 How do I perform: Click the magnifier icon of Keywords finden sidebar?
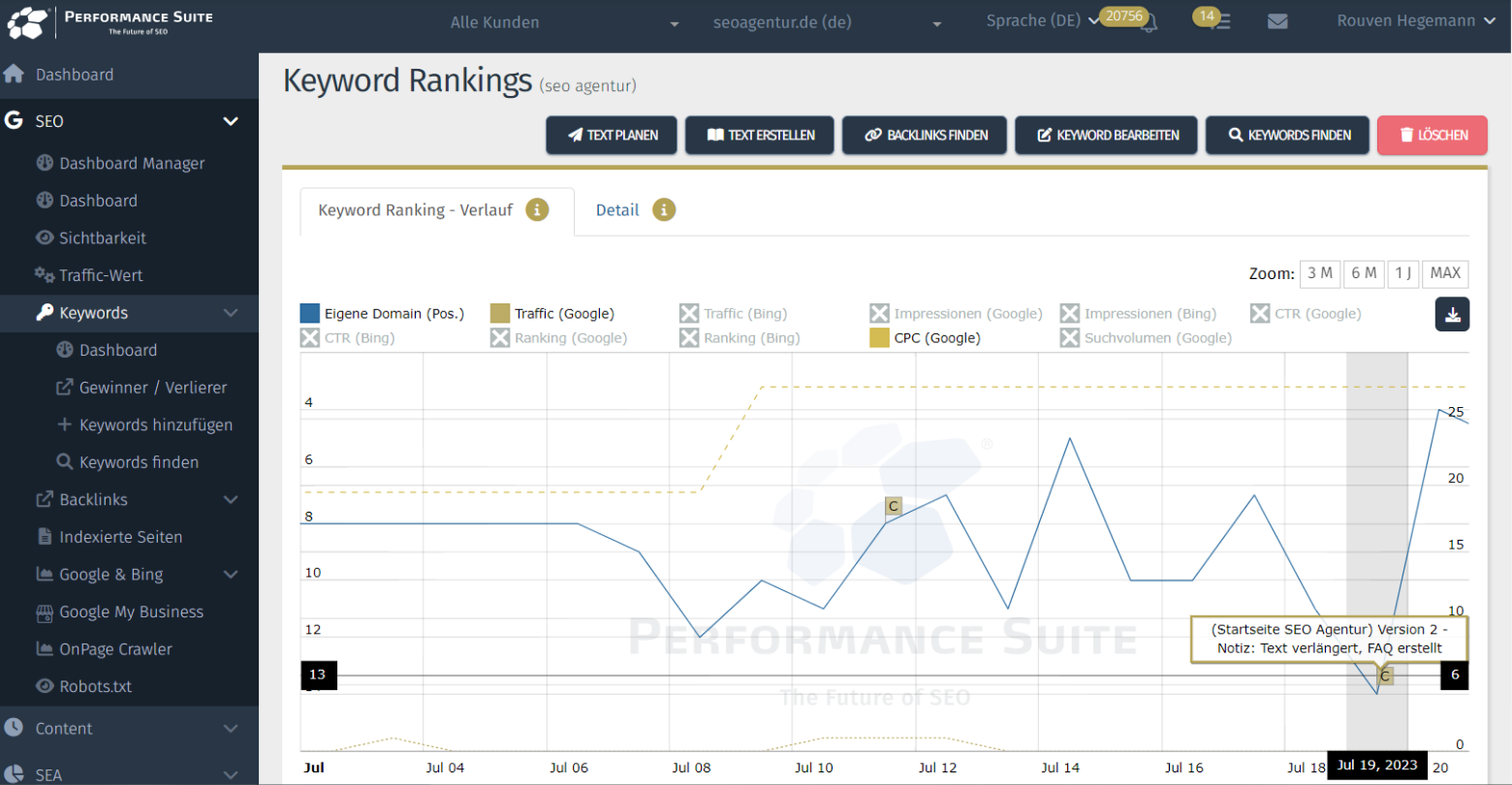pyautogui.click(x=65, y=461)
